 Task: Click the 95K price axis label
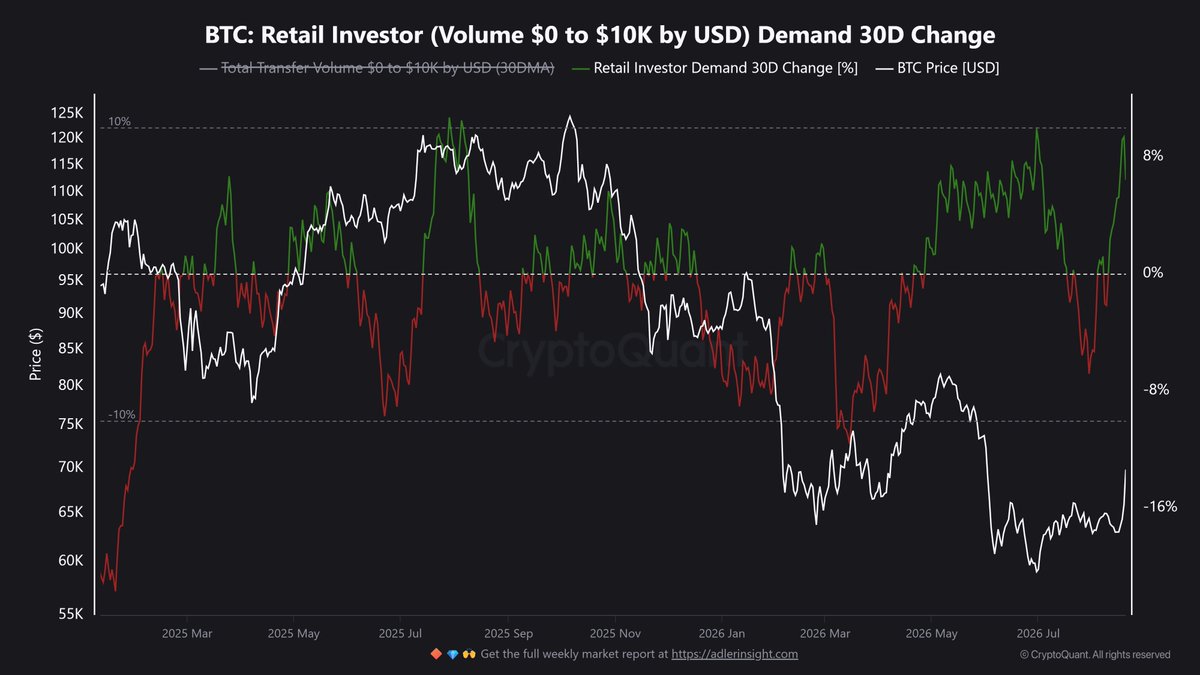(71, 280)
